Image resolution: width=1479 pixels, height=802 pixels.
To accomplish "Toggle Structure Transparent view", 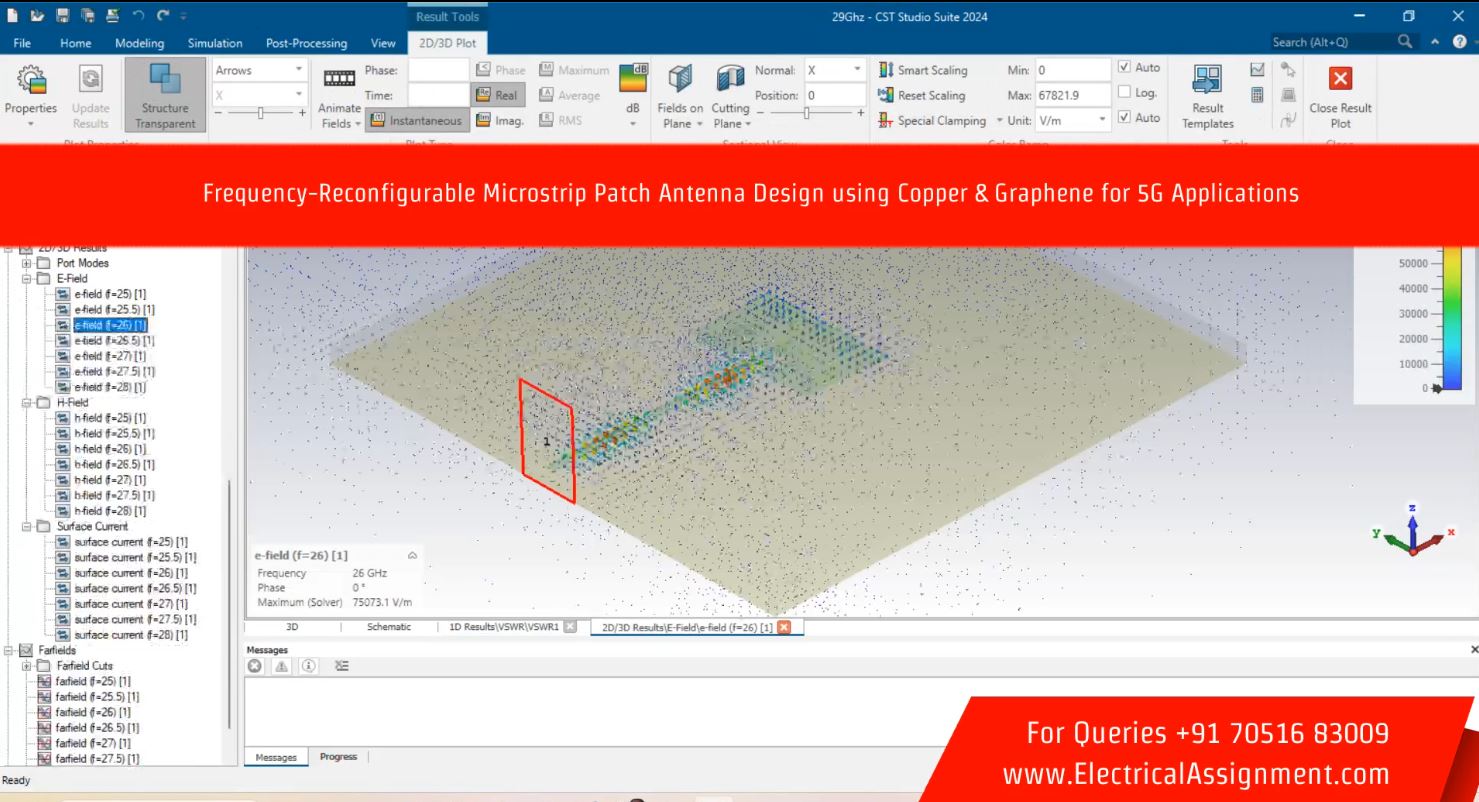I will click(x=164, y=96).
